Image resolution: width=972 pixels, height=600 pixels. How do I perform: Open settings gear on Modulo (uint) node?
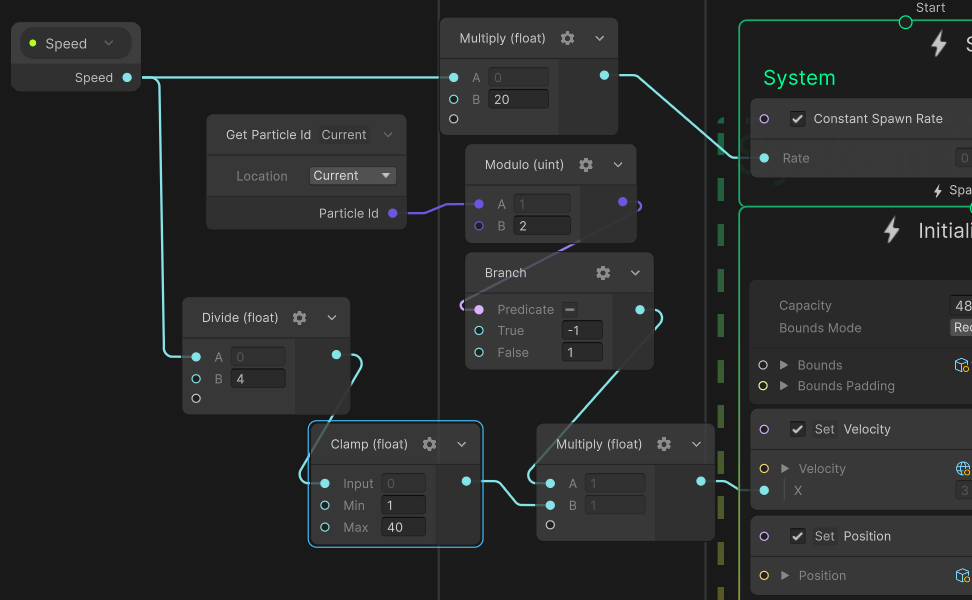coord(586,165)
